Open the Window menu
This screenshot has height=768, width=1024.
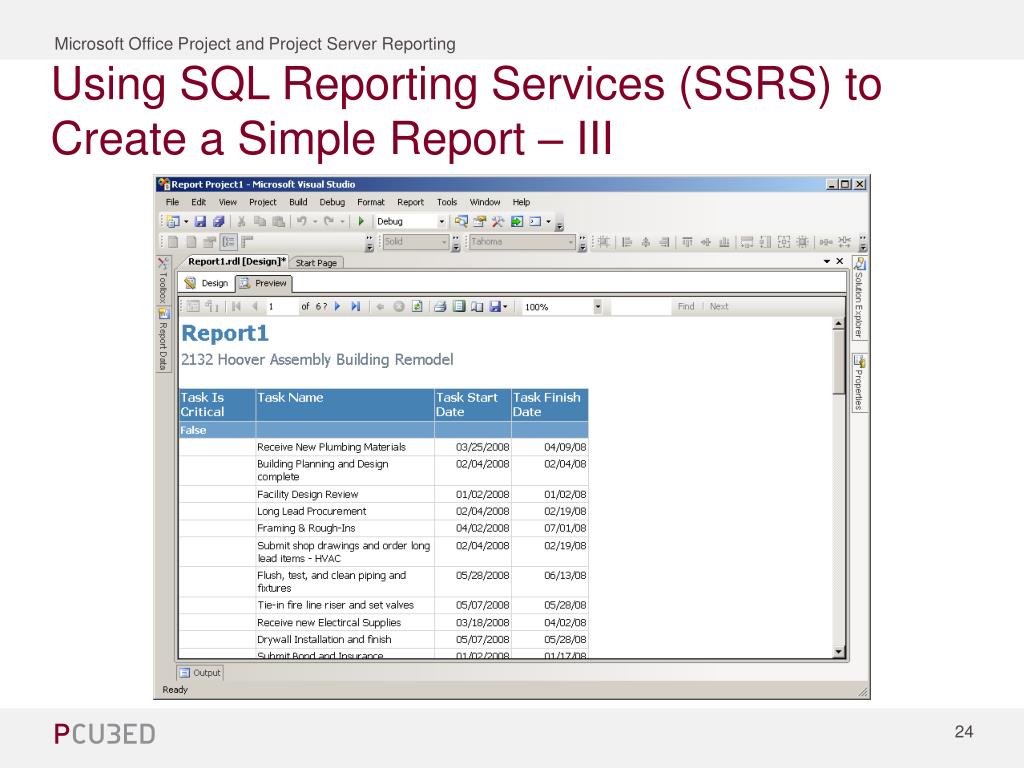485,202
